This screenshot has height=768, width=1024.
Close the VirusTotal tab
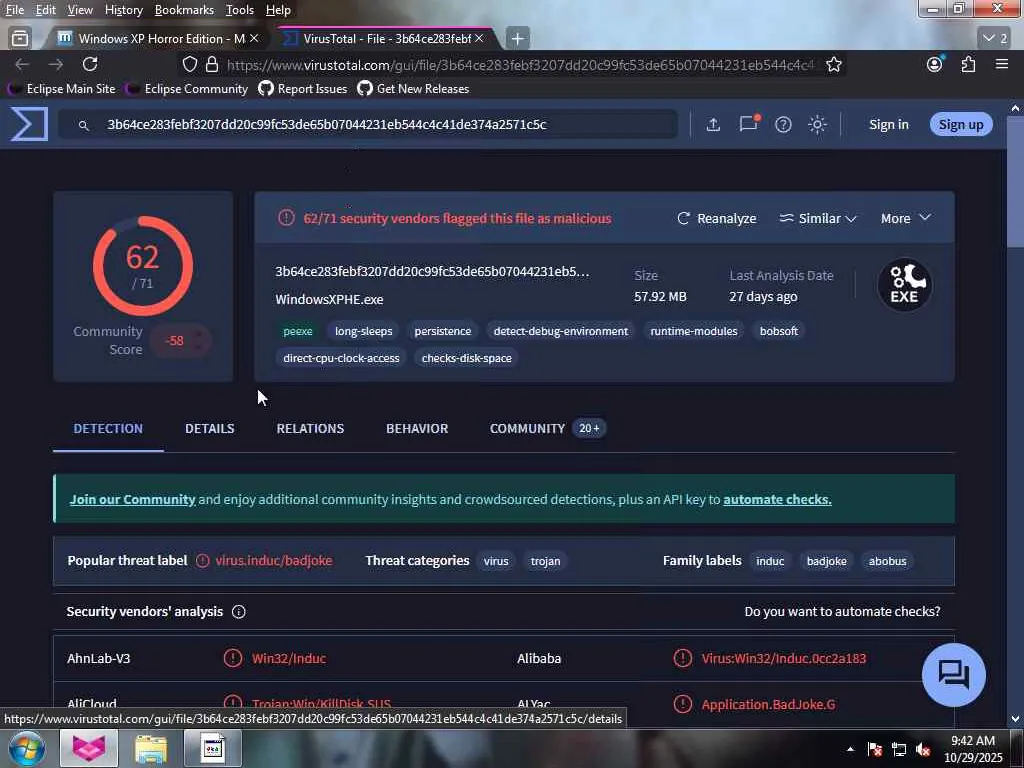pyautogui.click(x=479, y=39)
